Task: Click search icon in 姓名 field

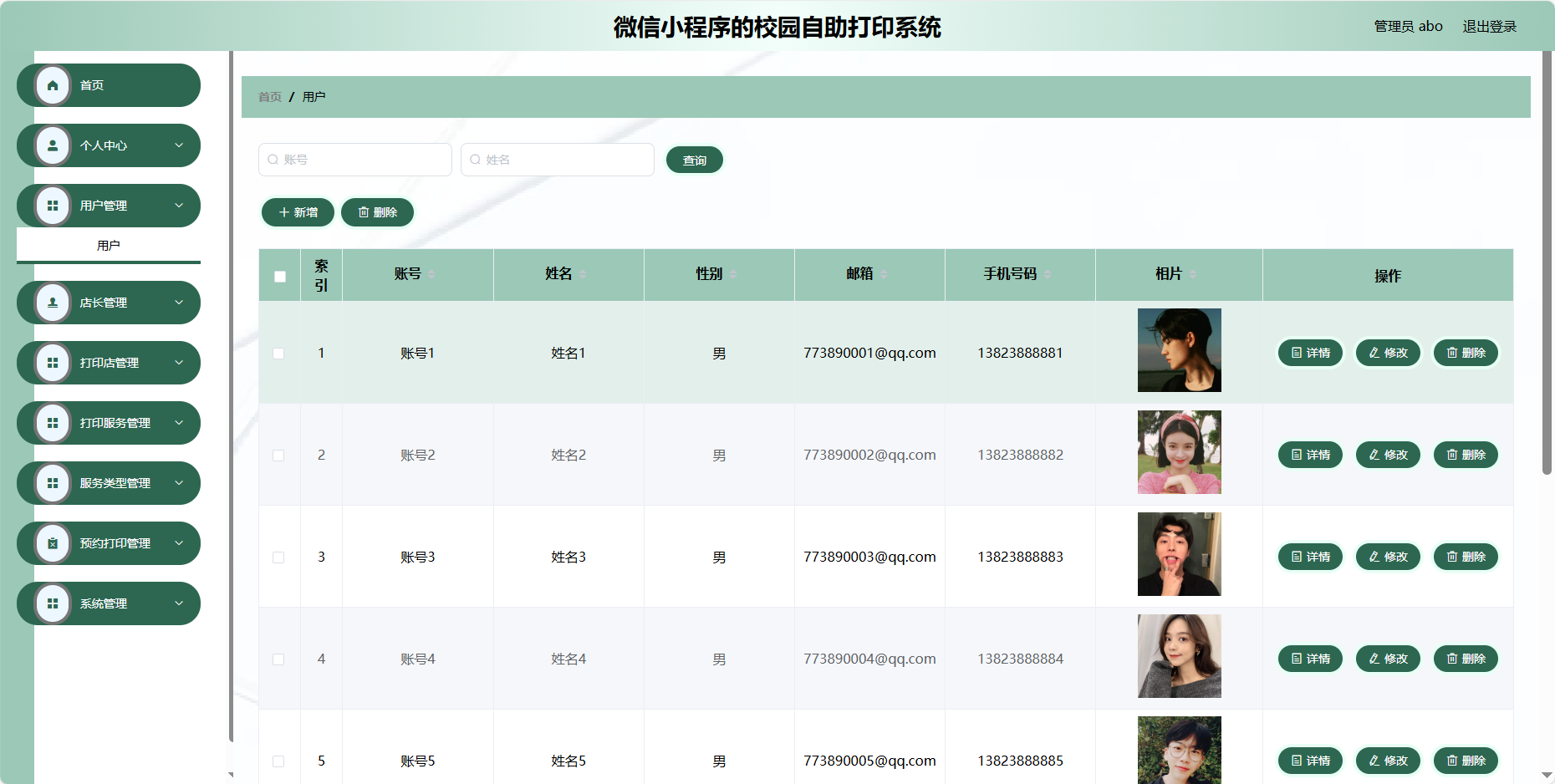Action: tap(475, 160)
